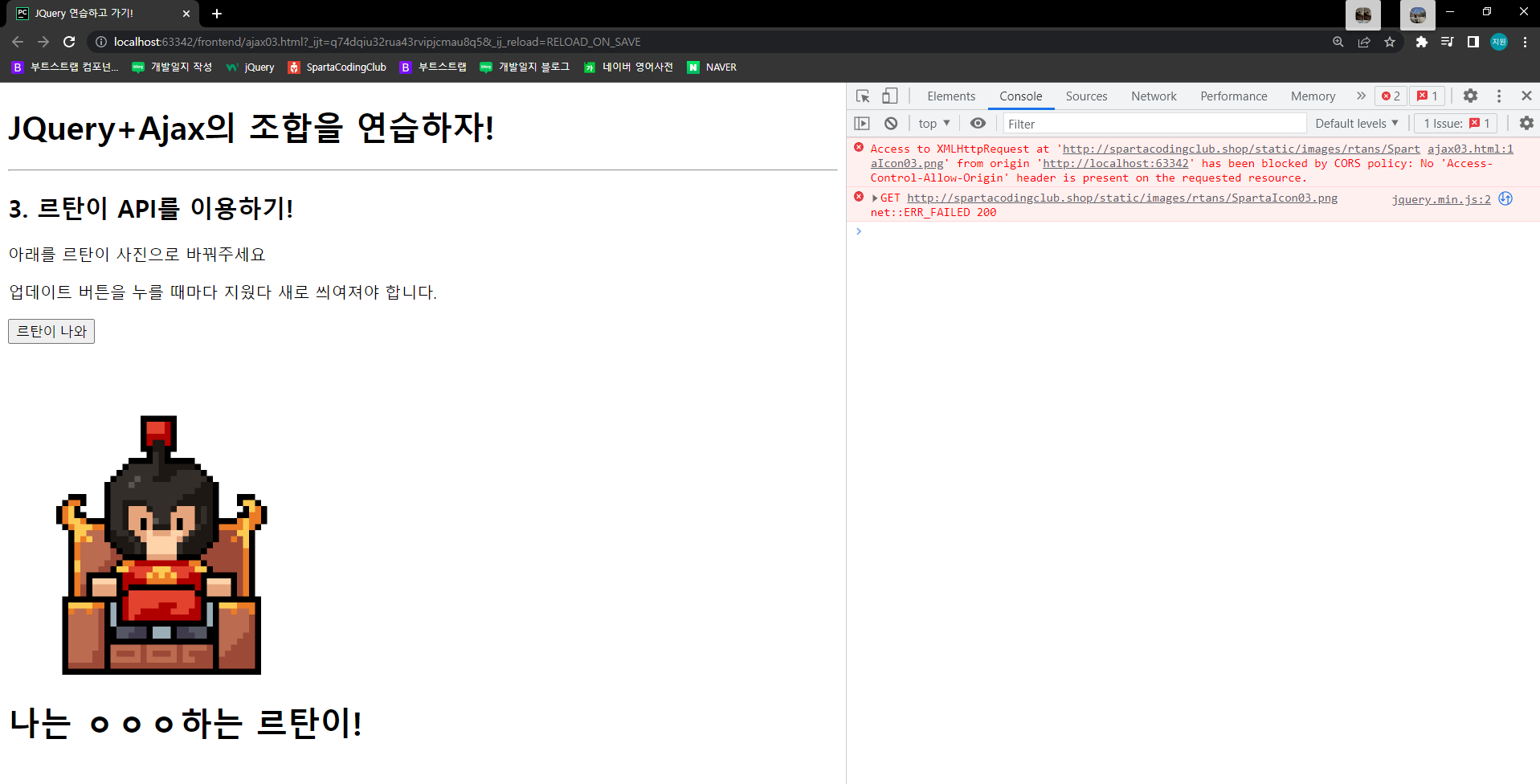The width and height of the screenshot is (1540, 784).
Task: Open the NAVER bookmark
Action: 712,67
